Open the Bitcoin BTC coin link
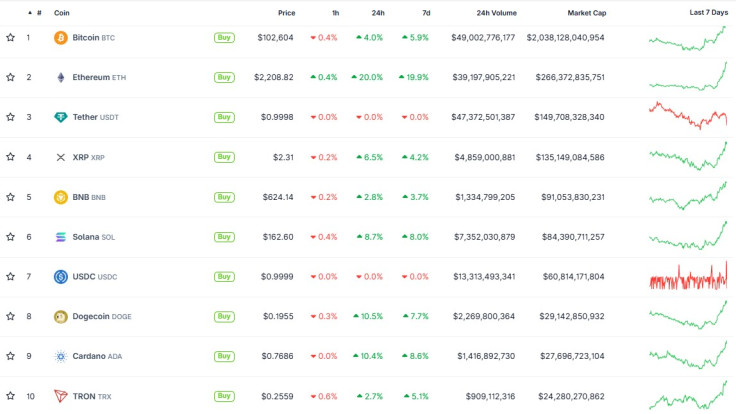 (93, 38)
